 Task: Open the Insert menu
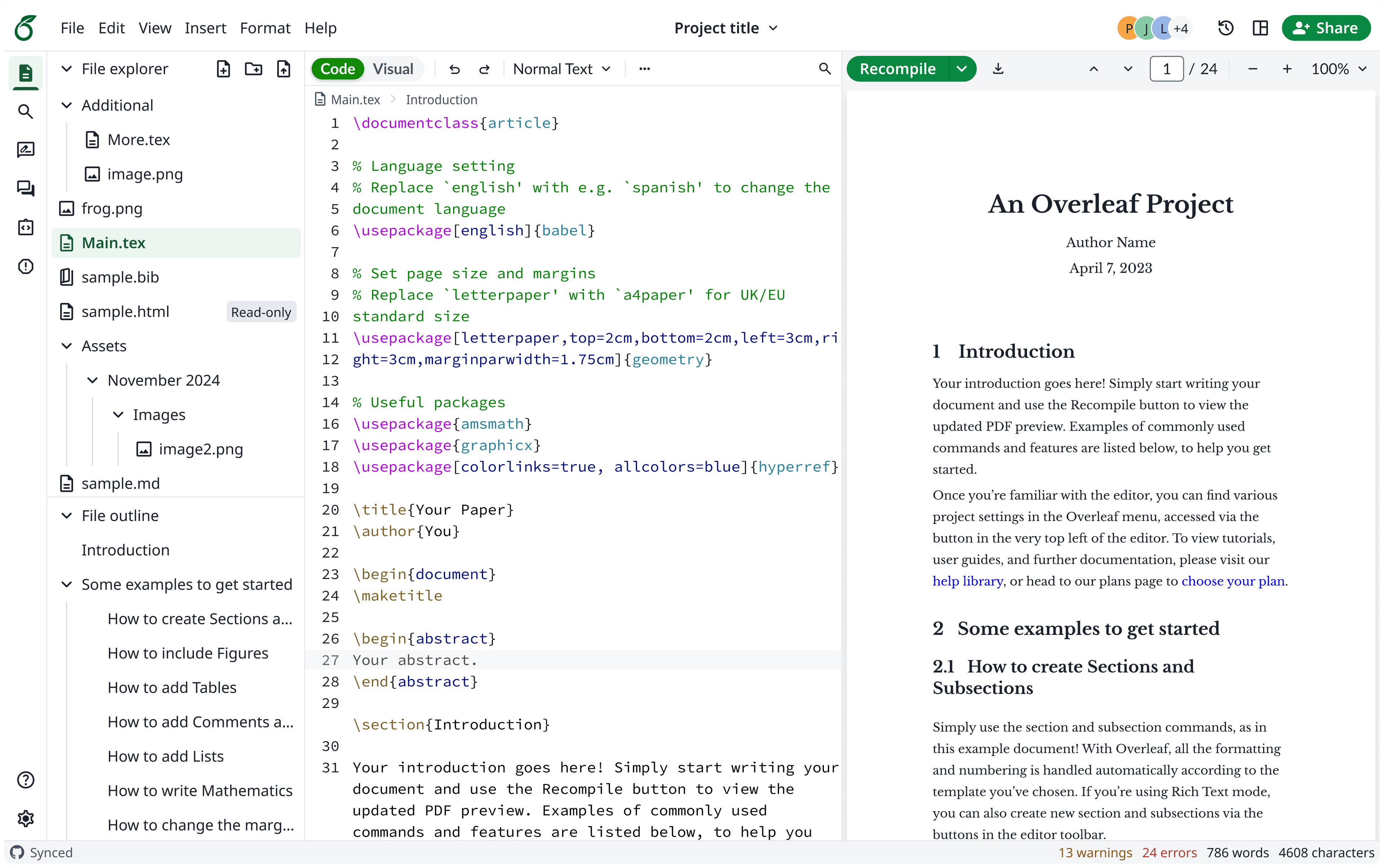[205, 27]
